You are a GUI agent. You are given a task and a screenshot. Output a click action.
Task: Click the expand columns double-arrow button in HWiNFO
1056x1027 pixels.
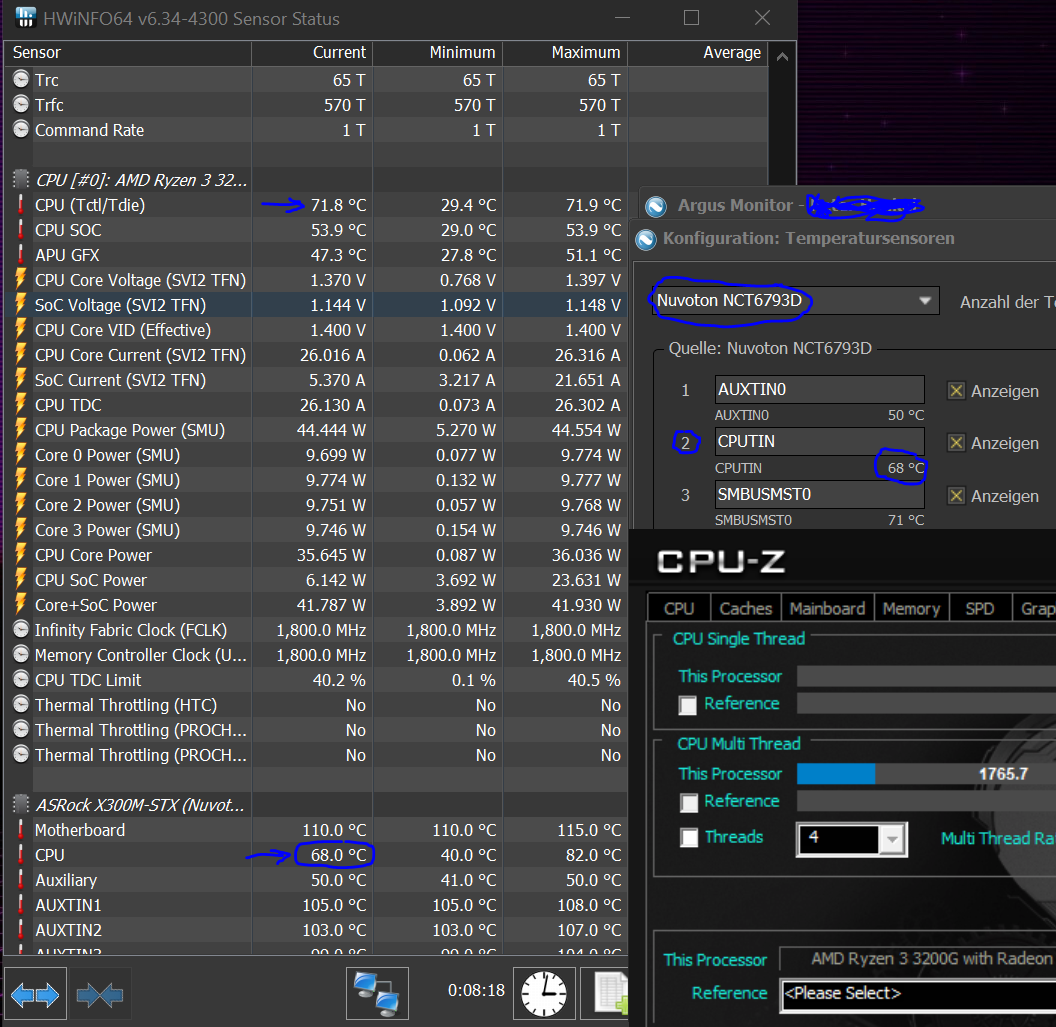tap(35, 994)
